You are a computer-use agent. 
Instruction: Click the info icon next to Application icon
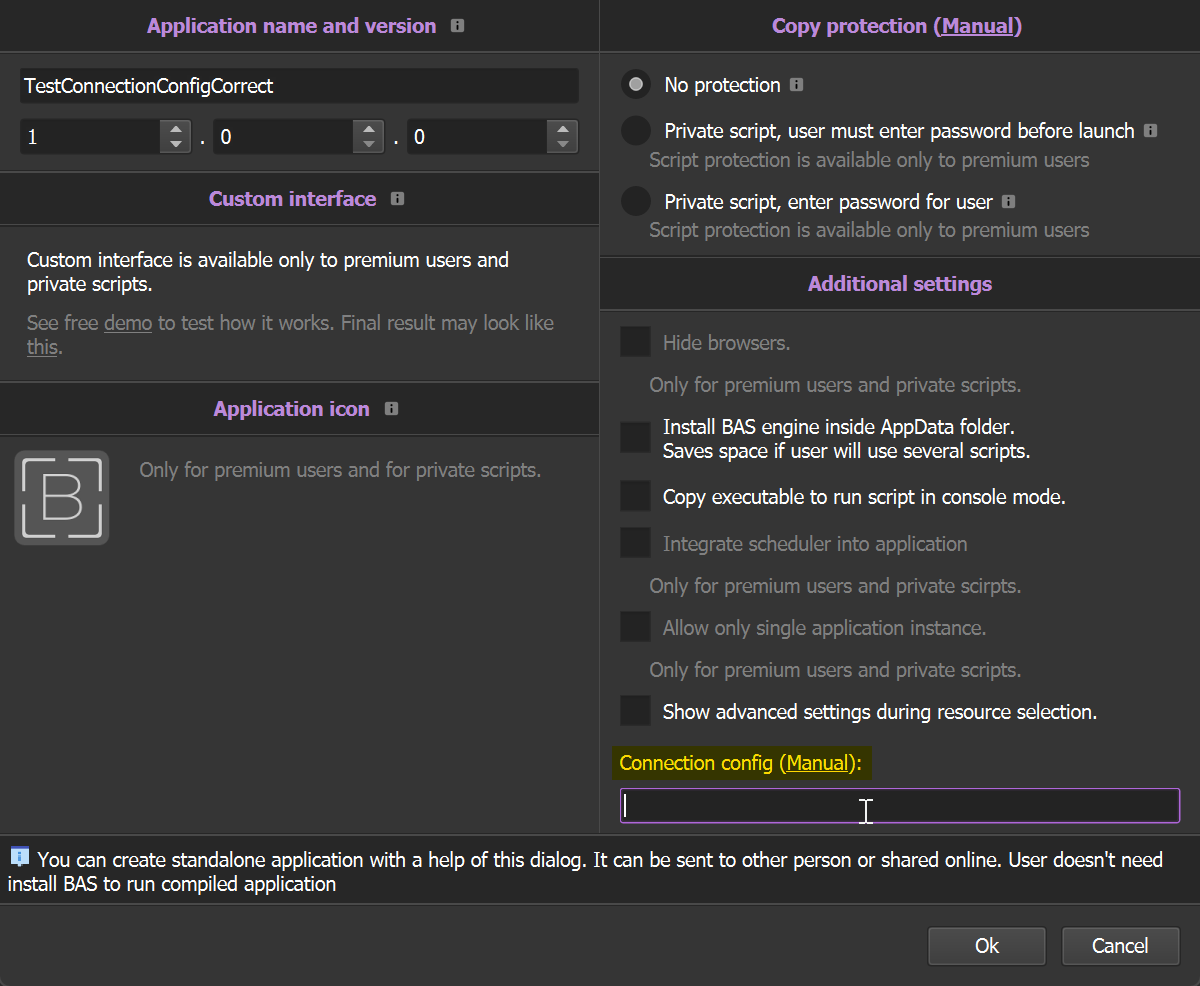[x=391, y=408]
